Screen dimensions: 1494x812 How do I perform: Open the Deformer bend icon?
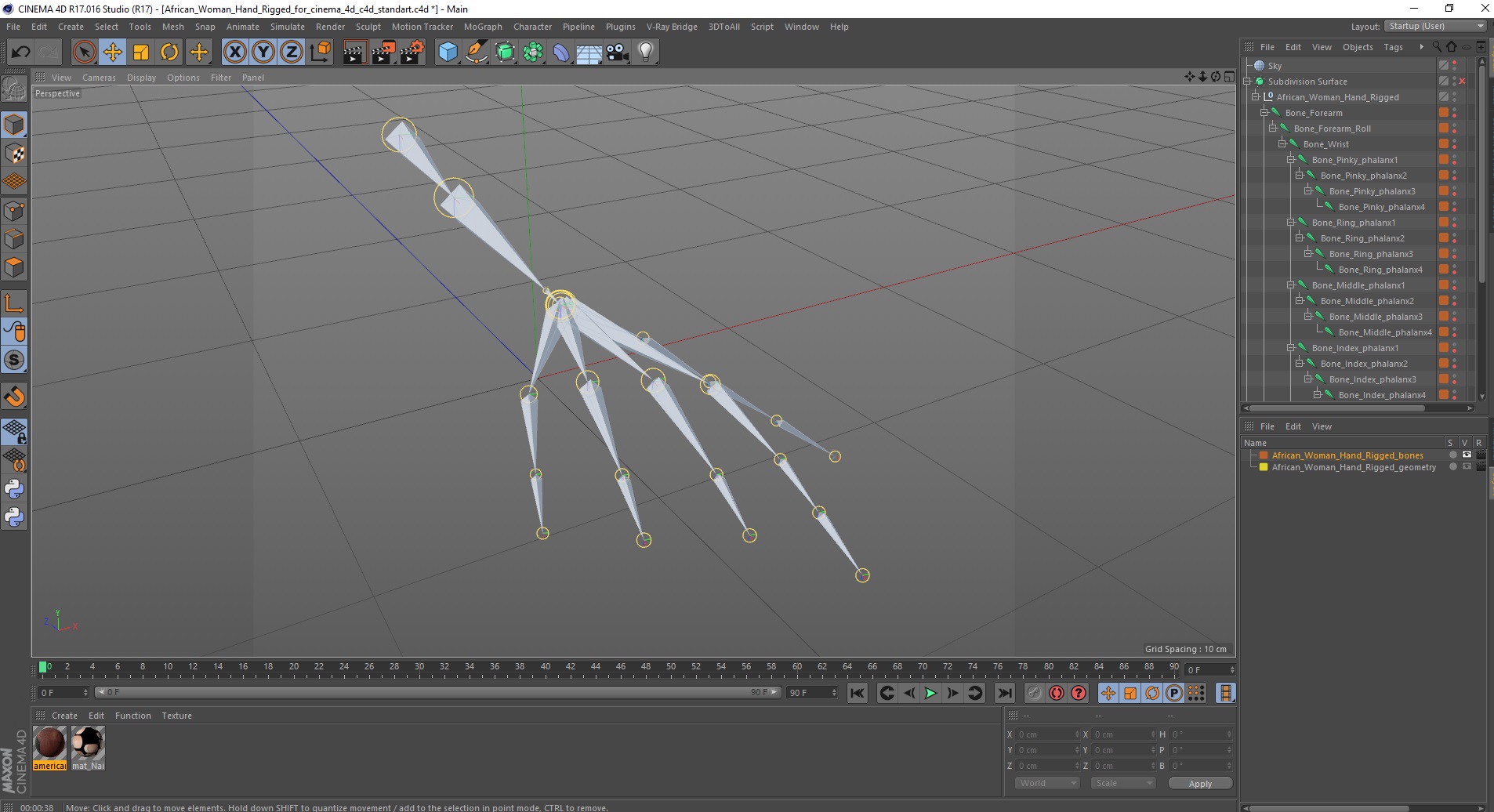click(x=561, y=52)
